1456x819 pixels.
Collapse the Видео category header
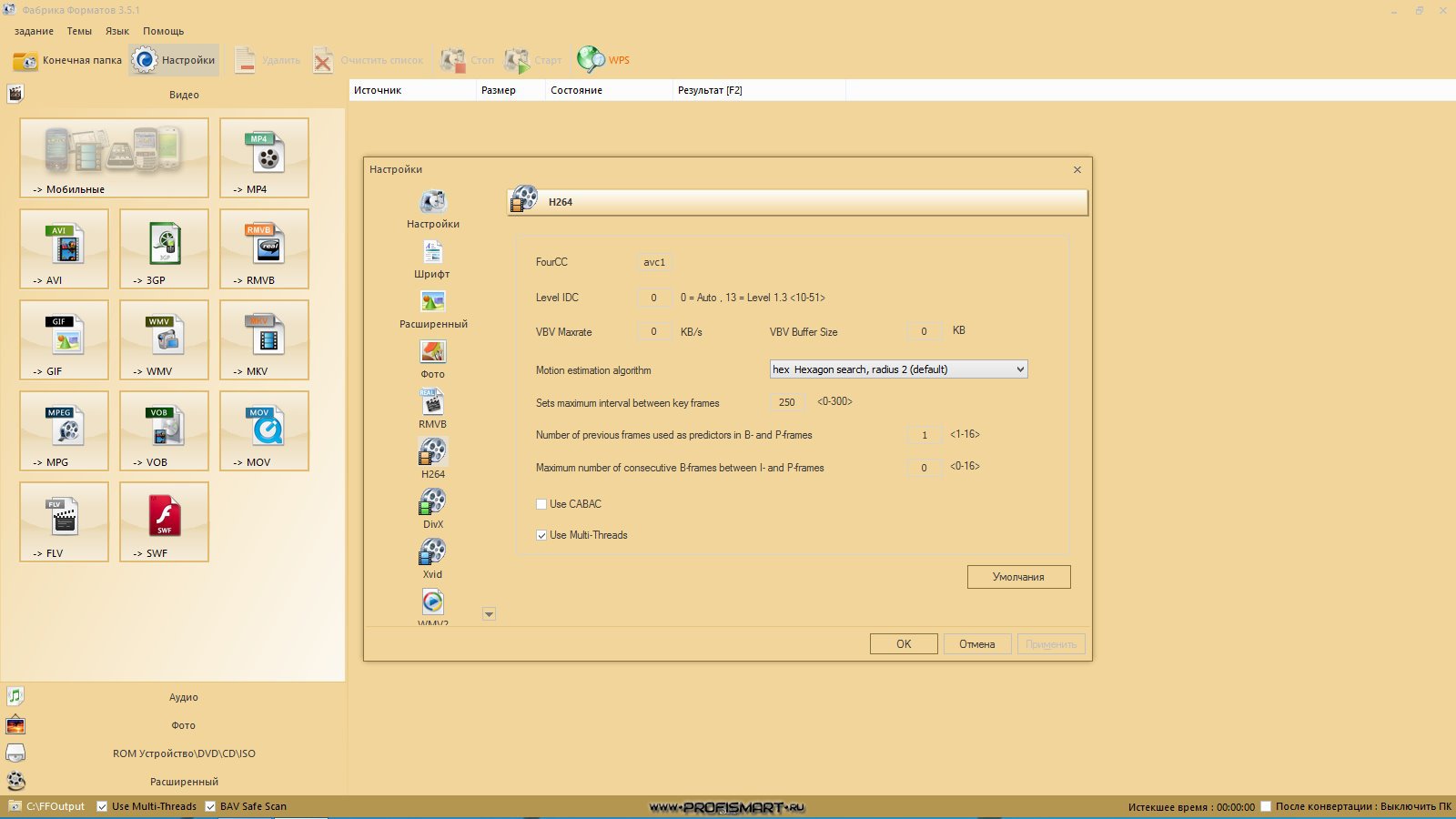[x=173, y=94]
